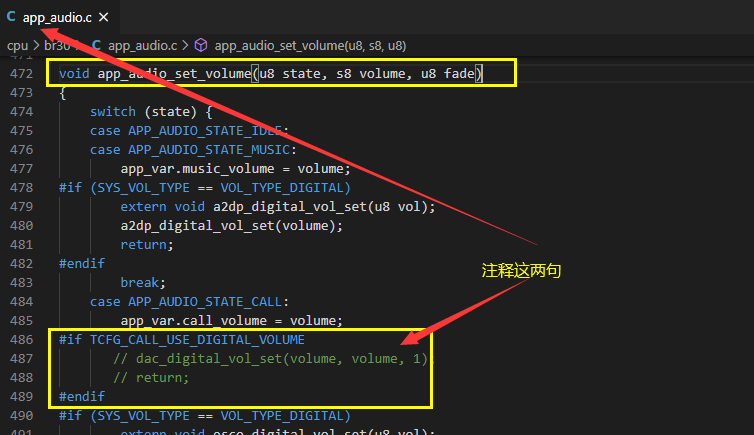754x435 pixels.
Task: Click the 'switch' keyword on line 474
Action: [x=113, y=112]
